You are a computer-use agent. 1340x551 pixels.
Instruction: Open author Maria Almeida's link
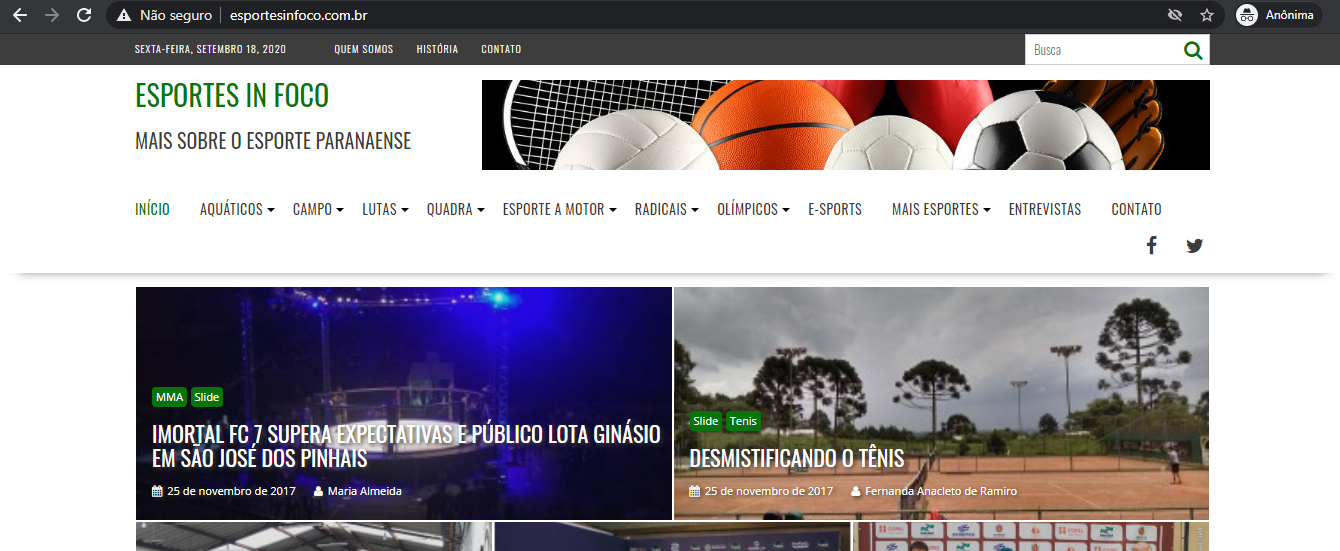point(364,491)
